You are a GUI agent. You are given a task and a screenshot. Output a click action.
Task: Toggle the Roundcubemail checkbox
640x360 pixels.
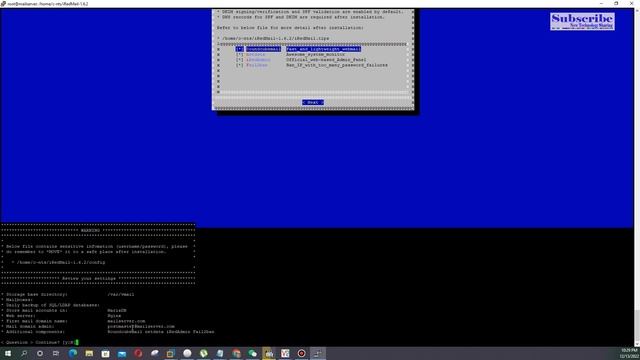240,49
